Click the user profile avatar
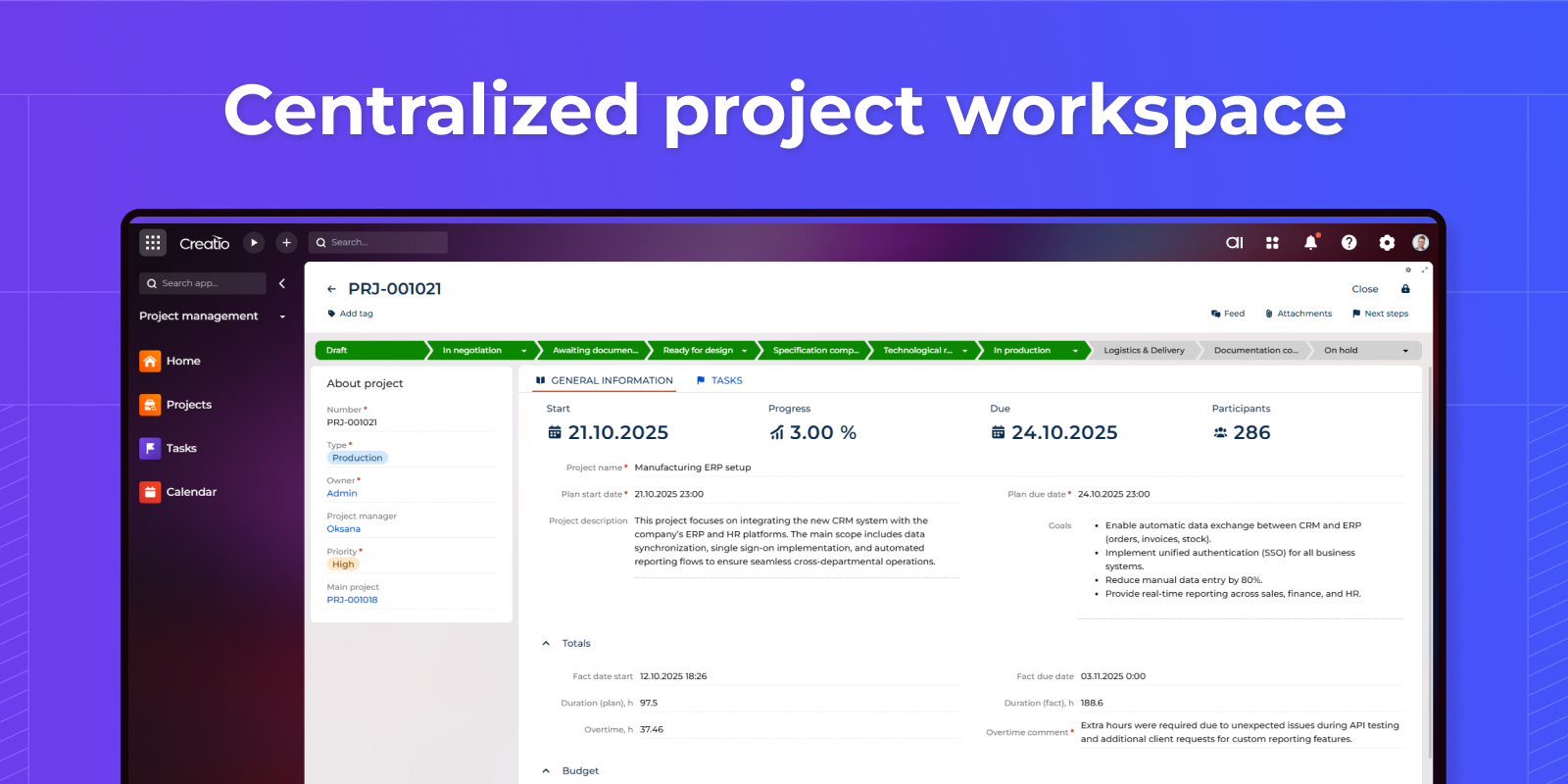1568x784 pixels. click(1420, 242)
